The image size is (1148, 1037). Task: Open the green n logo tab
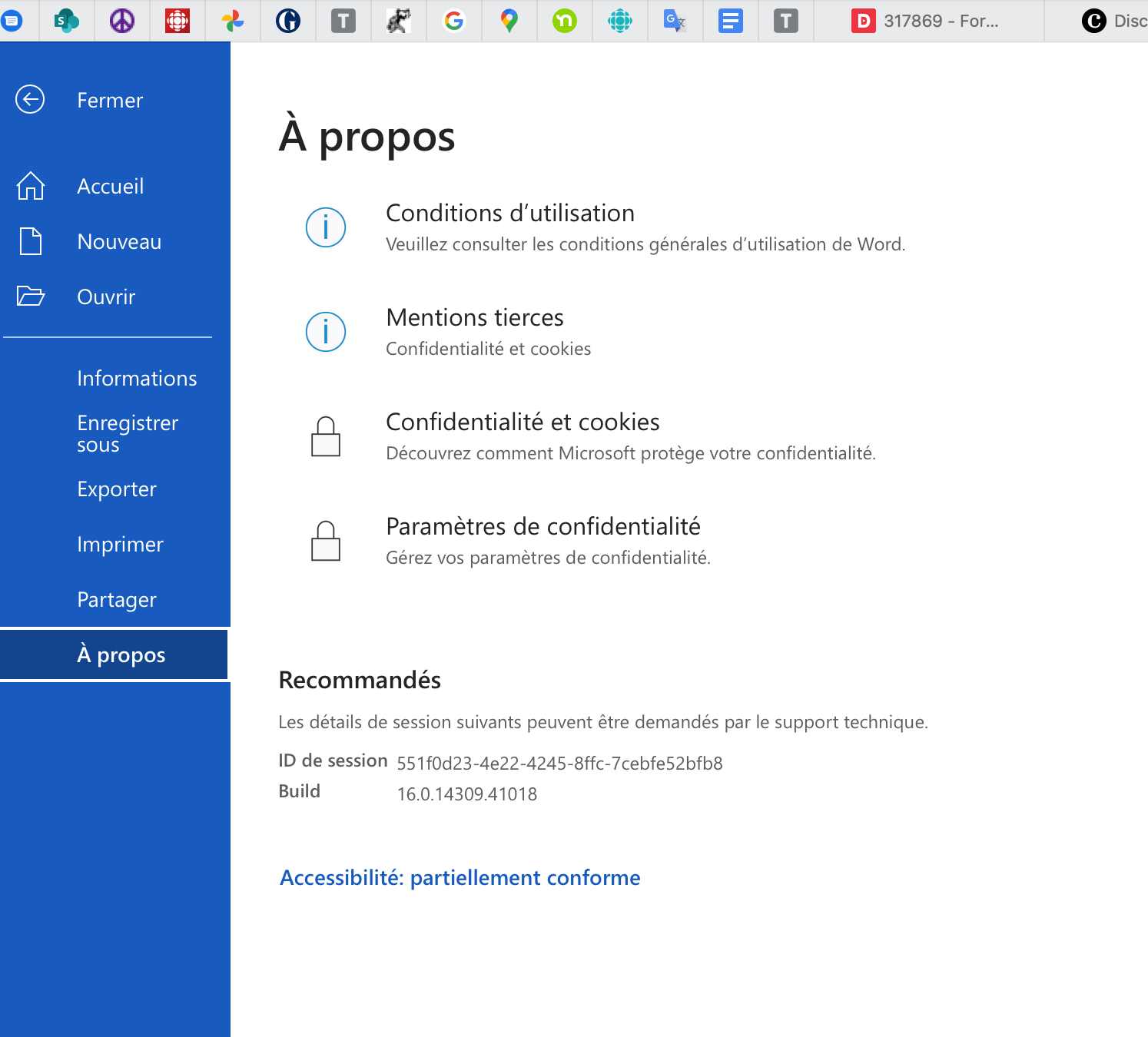coord(565,21)
